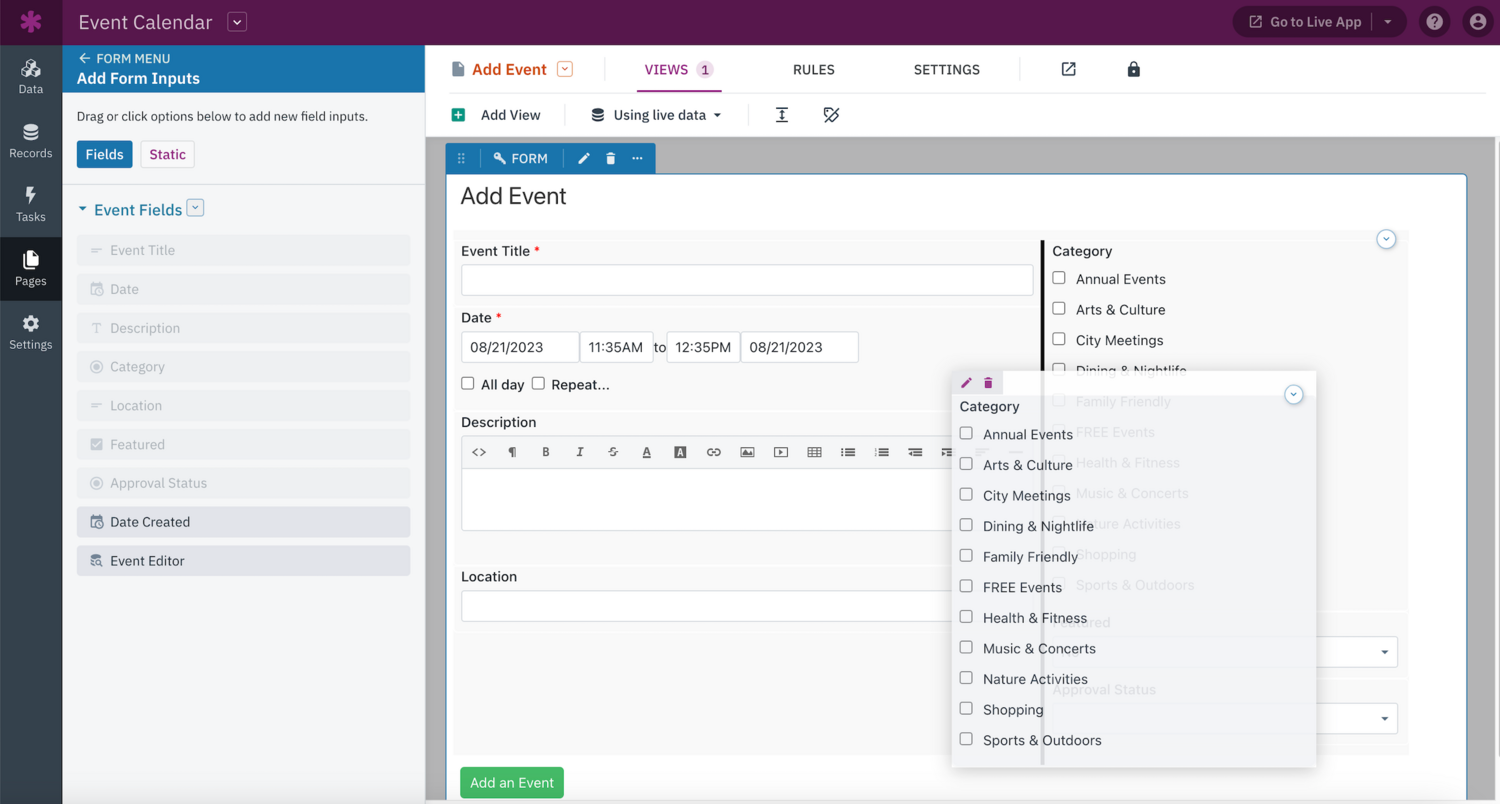Delete the form via trash icon
Image resolution: width=1500 pixels, height=804 pixels.
pyautogui.click(x=611, y=158)
